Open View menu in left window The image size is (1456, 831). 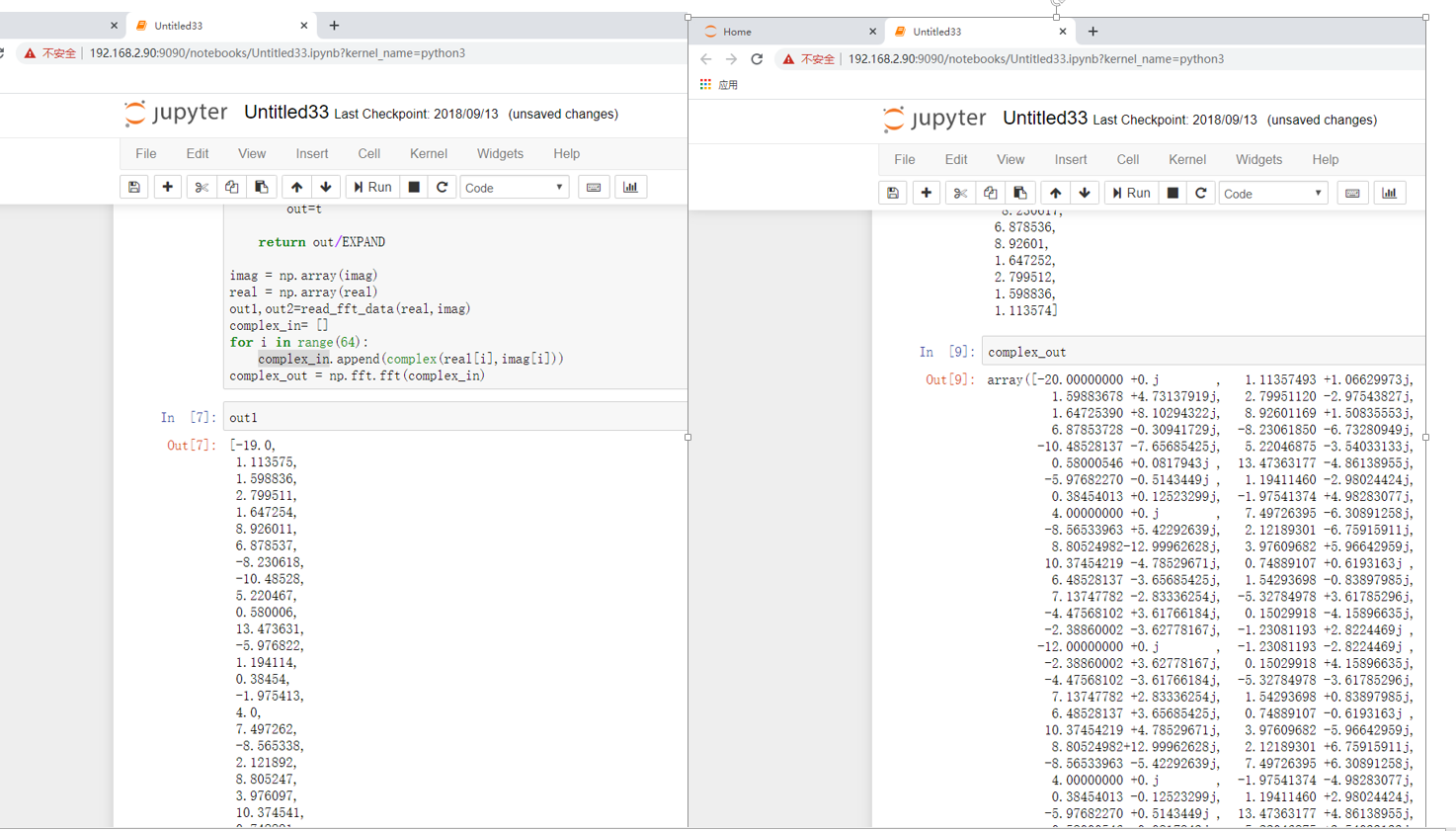tap(252, 153)
